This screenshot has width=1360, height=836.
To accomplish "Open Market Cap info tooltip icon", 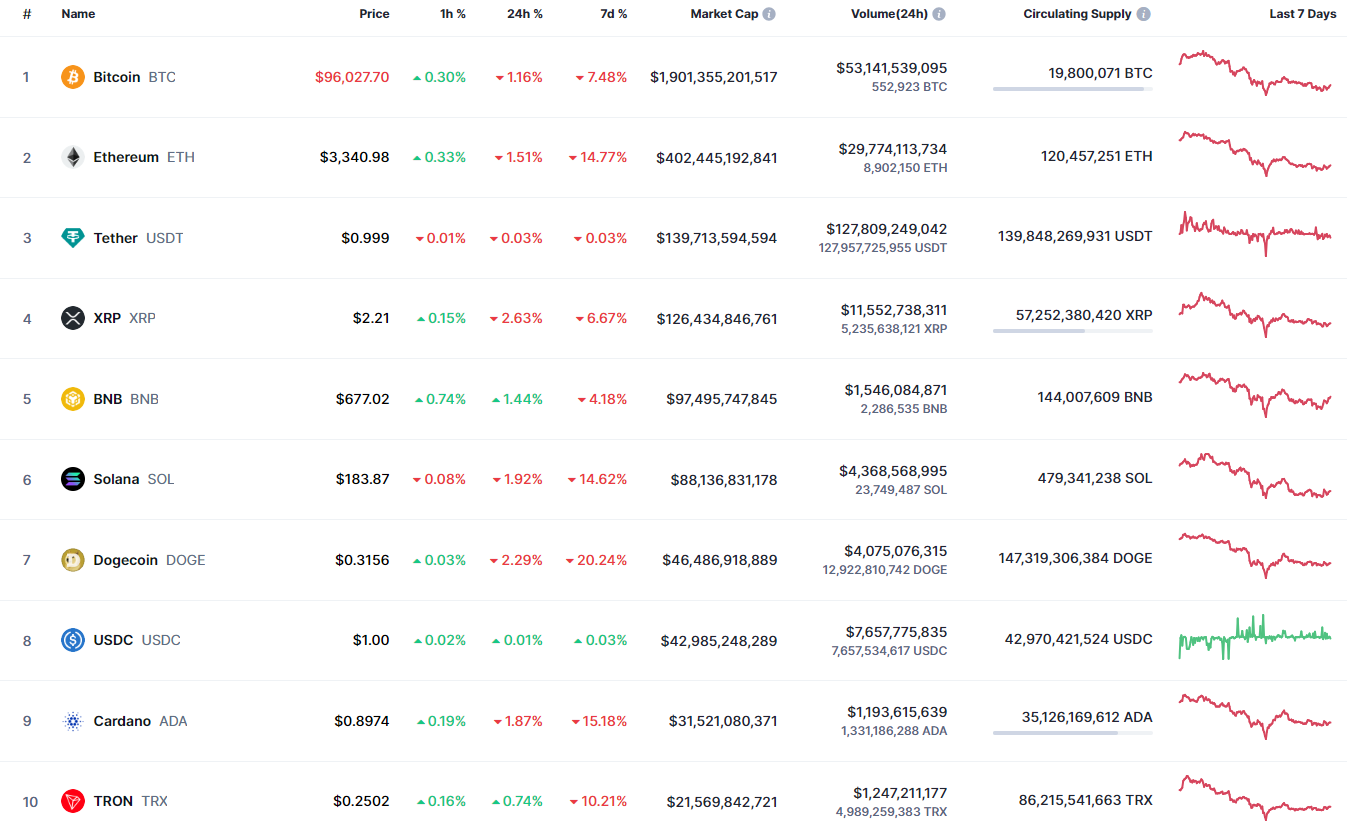I will 769,15.
